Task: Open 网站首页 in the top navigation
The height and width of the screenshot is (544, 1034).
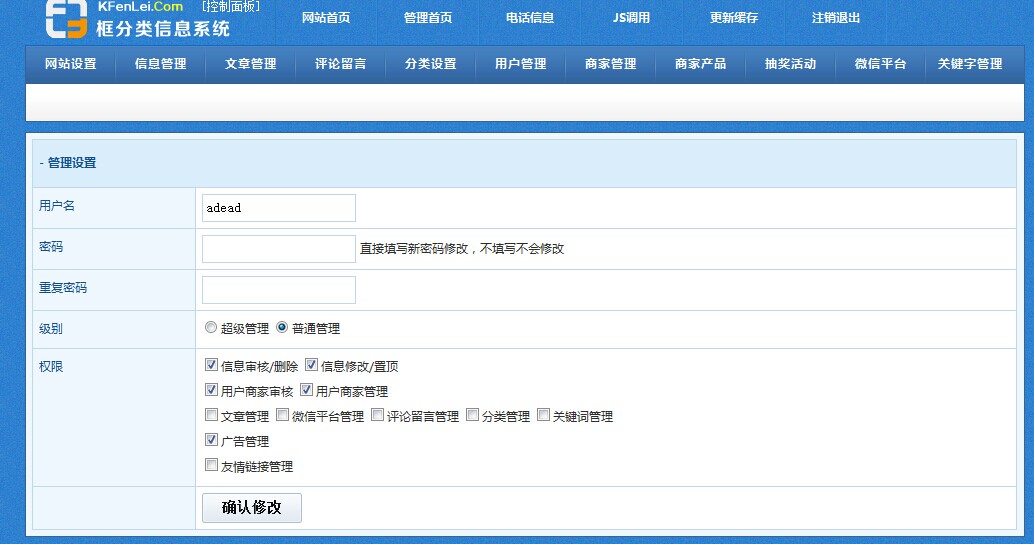Action: tap(326, 18)
